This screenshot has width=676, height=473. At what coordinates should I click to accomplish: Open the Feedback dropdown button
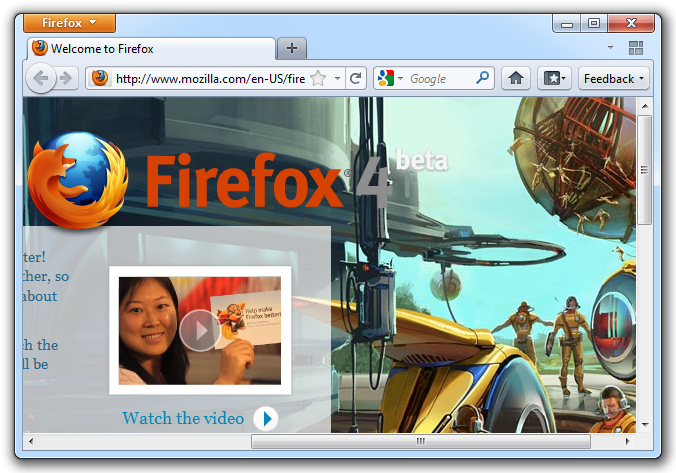[613, 78]
